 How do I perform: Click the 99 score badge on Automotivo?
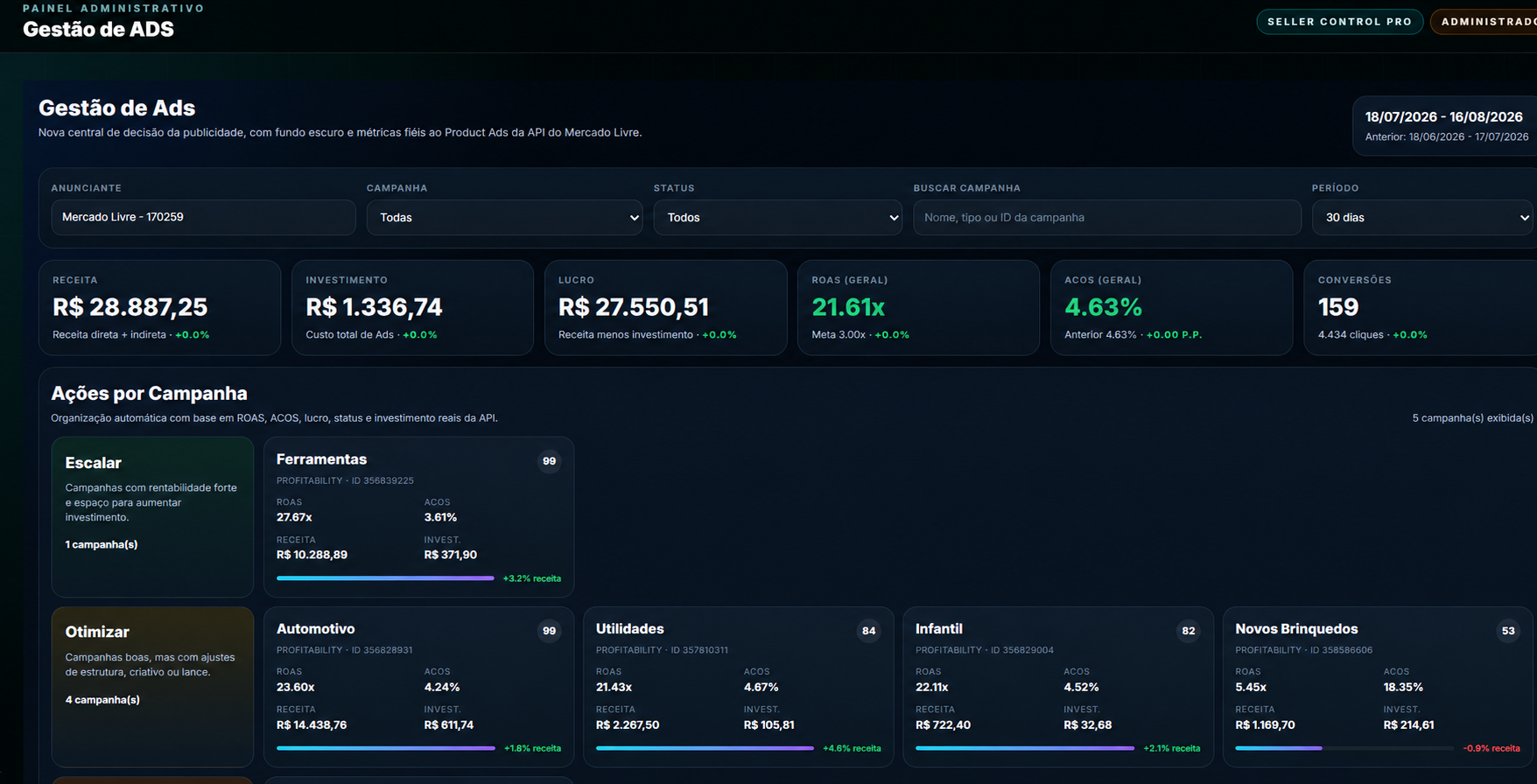click(x=549, y=631)
